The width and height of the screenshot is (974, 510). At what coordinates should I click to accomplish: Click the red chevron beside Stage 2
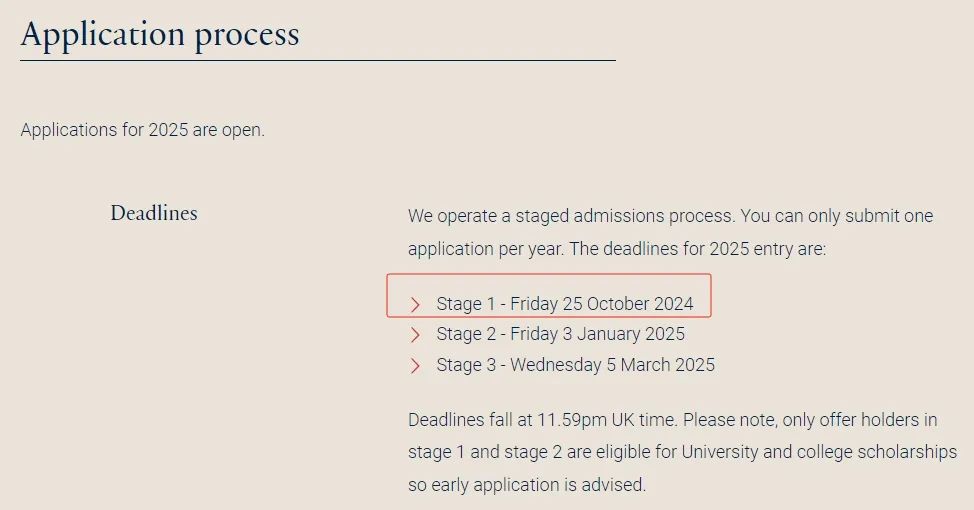[x=415, y=335]
